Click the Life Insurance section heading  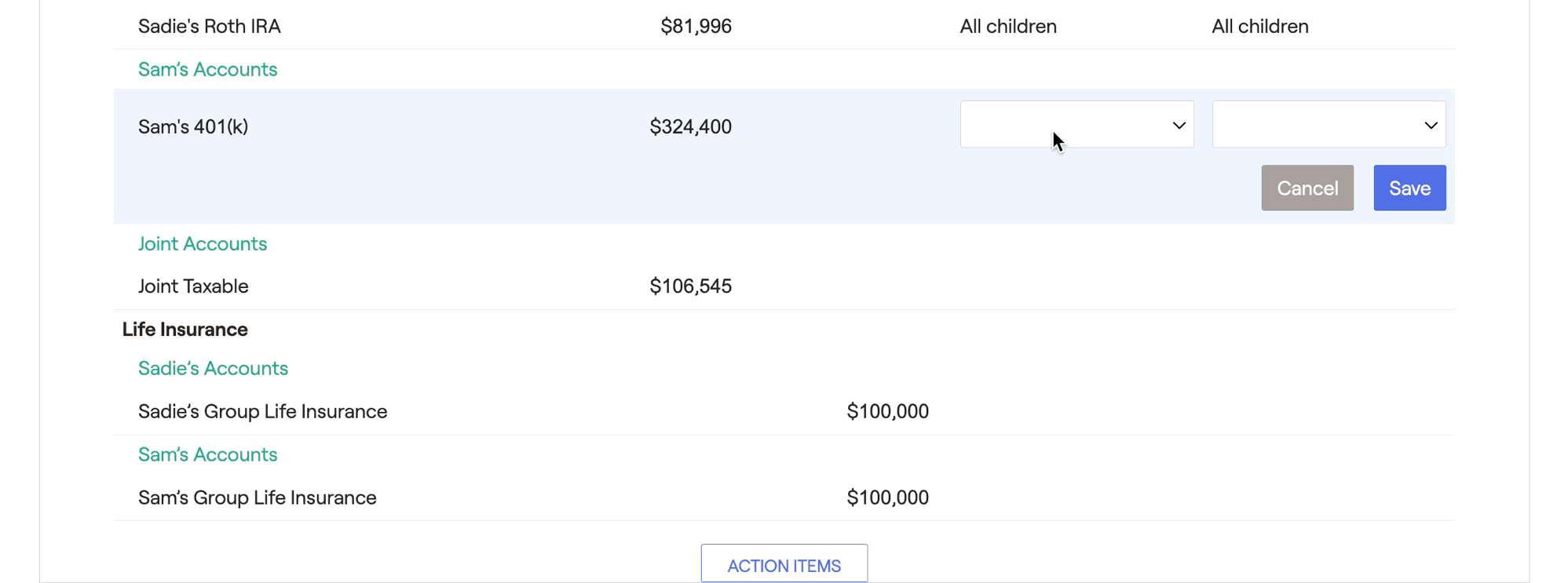pos(185,330)
